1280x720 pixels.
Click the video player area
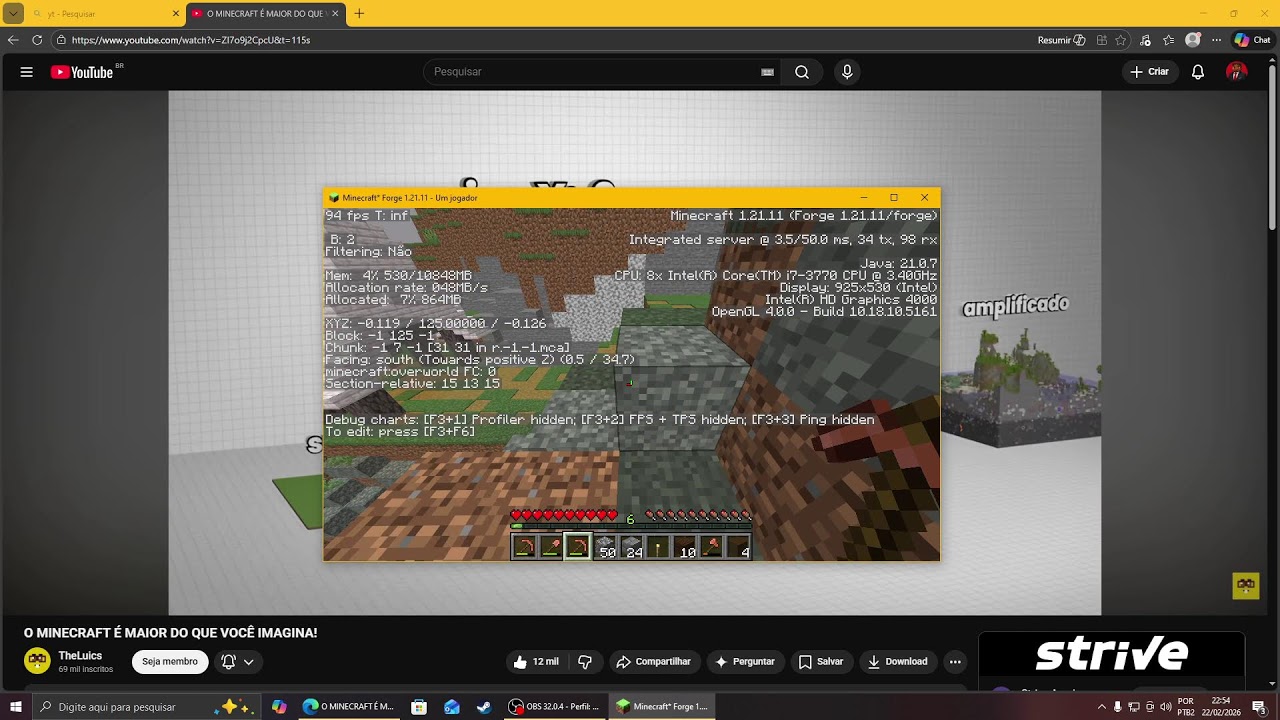[634, 352]
